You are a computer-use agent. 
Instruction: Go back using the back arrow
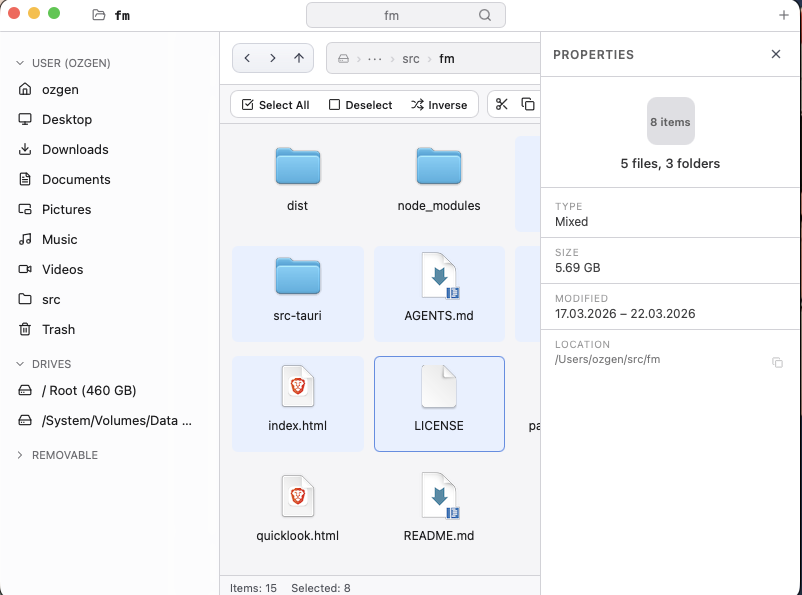(247, 58)
